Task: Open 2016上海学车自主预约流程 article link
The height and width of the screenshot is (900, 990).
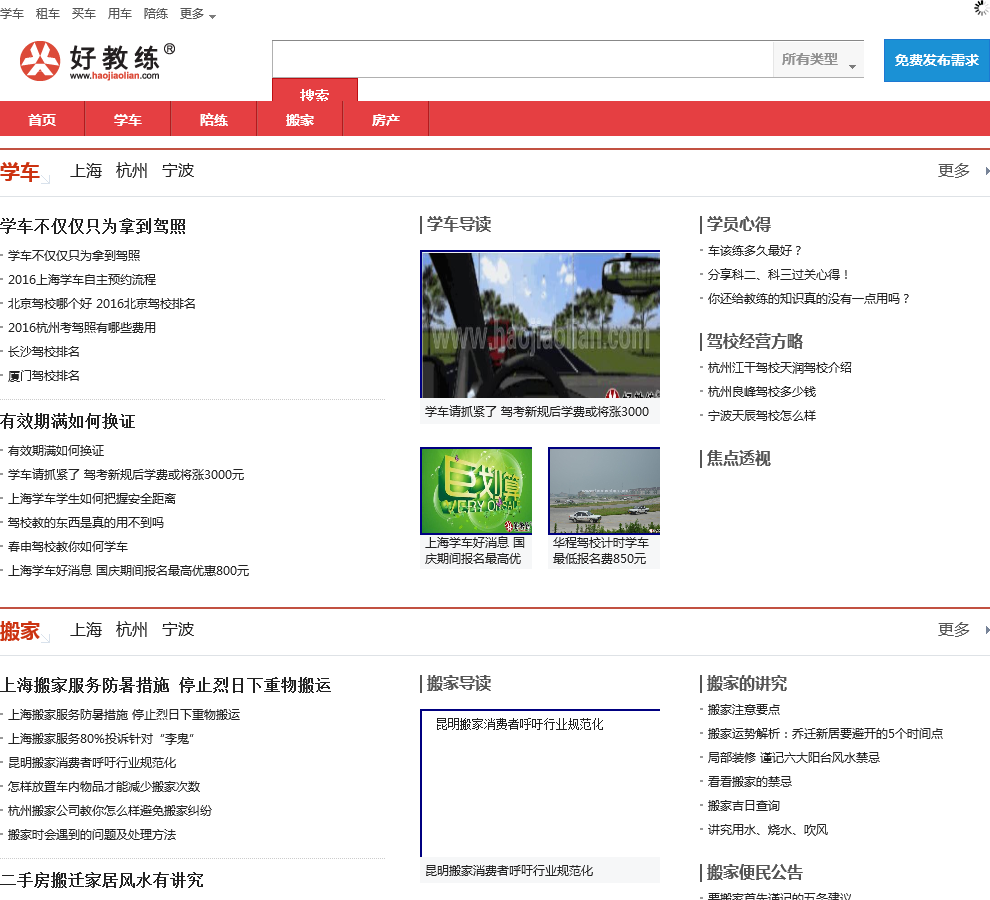Action: (x=82, y=280)
